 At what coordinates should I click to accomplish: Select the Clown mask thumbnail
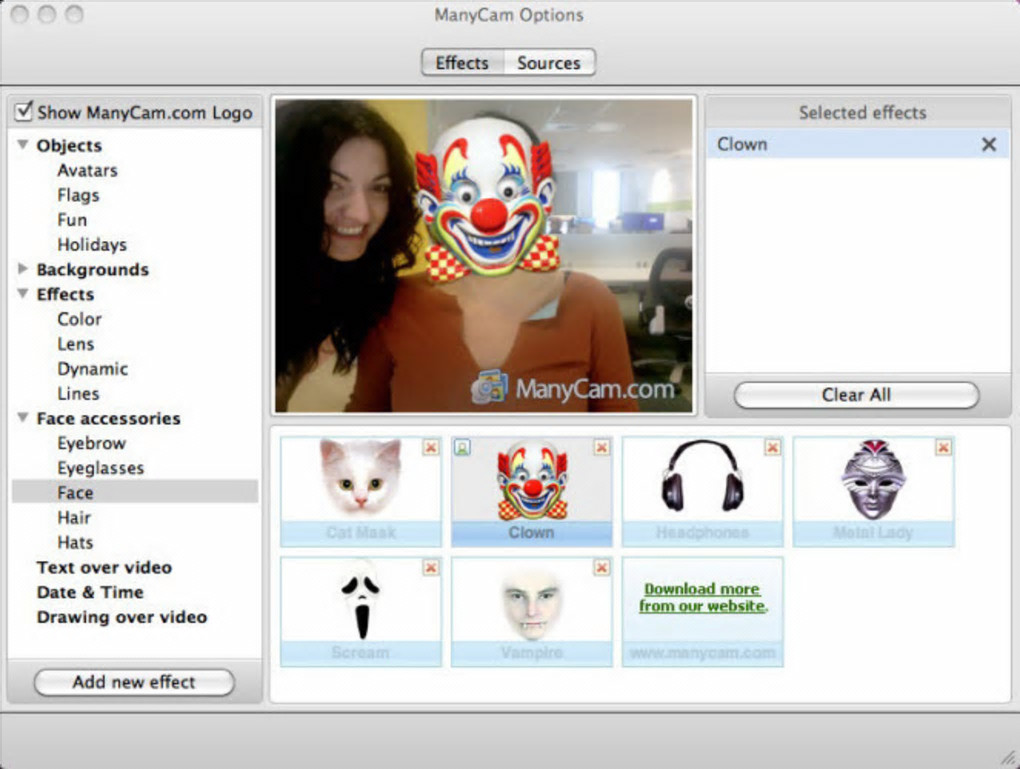[531, 491]
